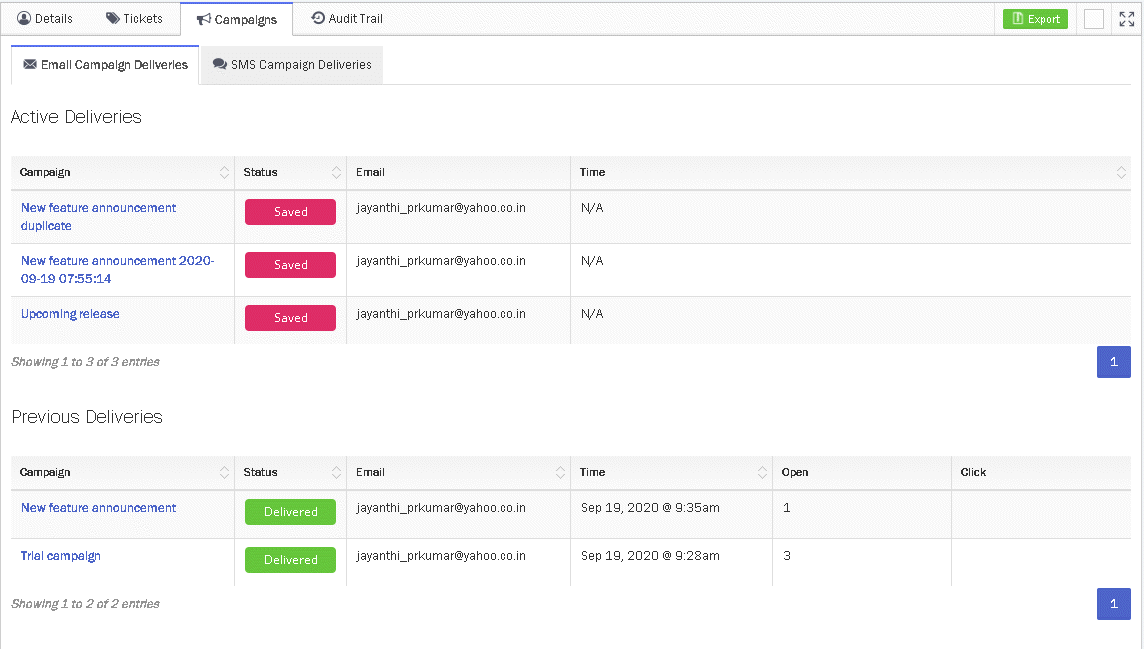Screen dimensions: 1144x649
Task: Open New feature announcement duplicate campaign
Action: pos(98,217)
